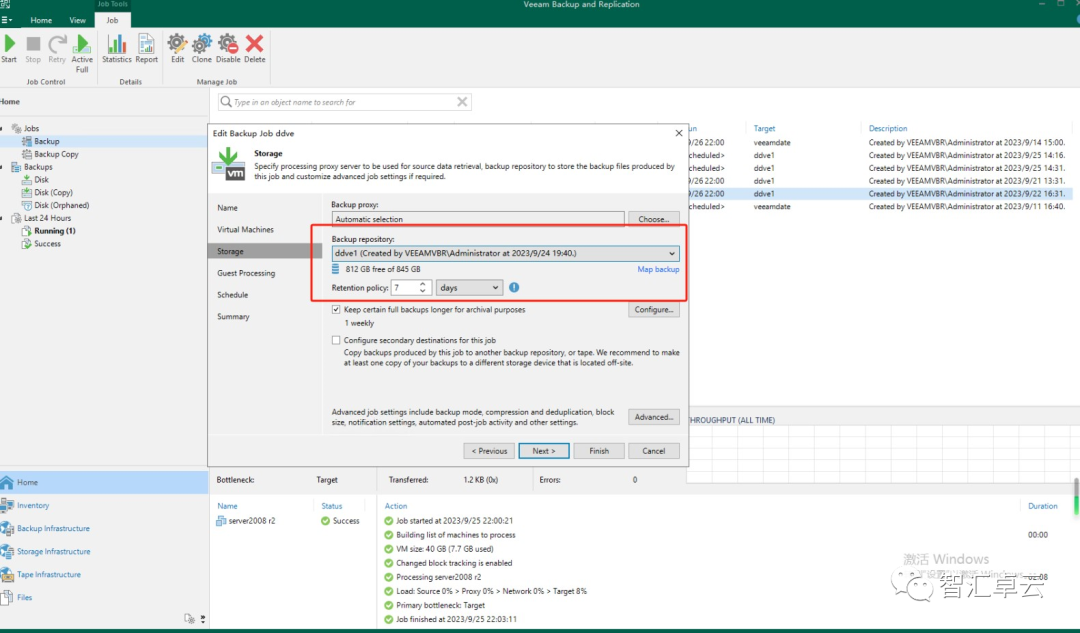1080x633 pixels.
Task: Open the Inventory view
Action: click(33, 505)
